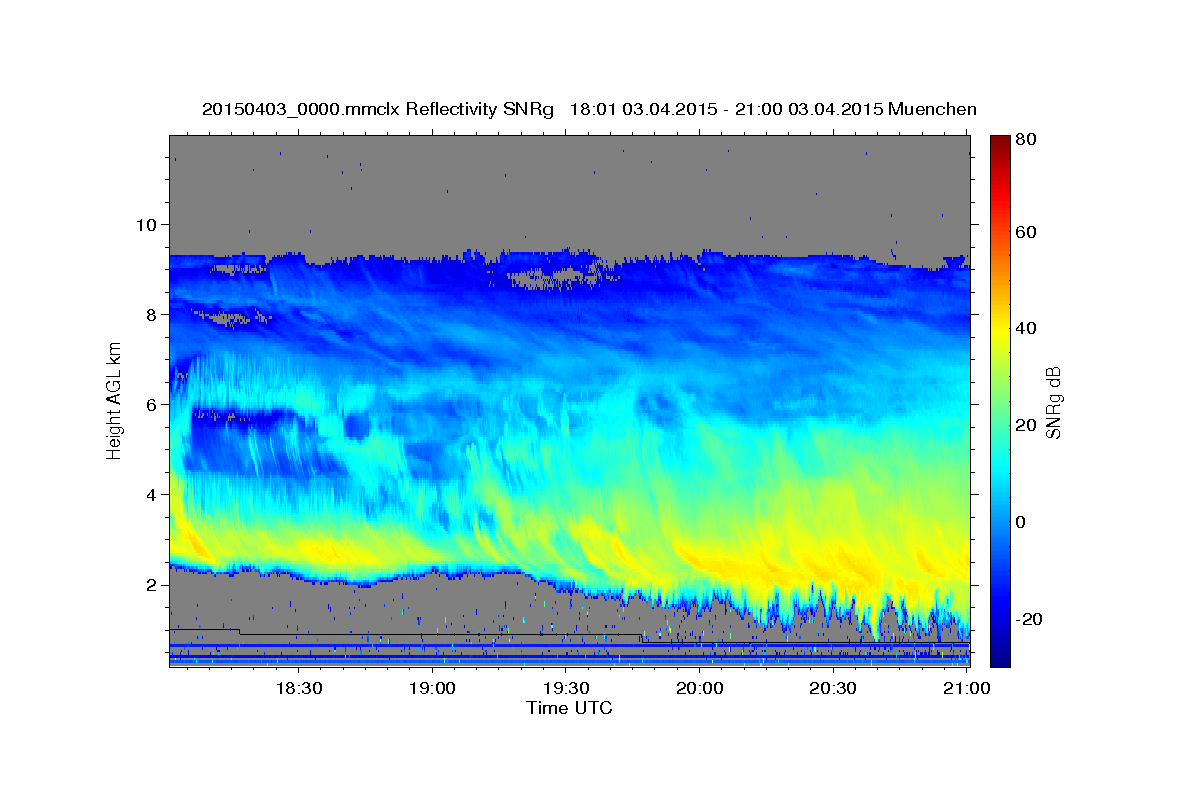Click the colorbar value -20

pyautogui.click(x=1029, y=619)
